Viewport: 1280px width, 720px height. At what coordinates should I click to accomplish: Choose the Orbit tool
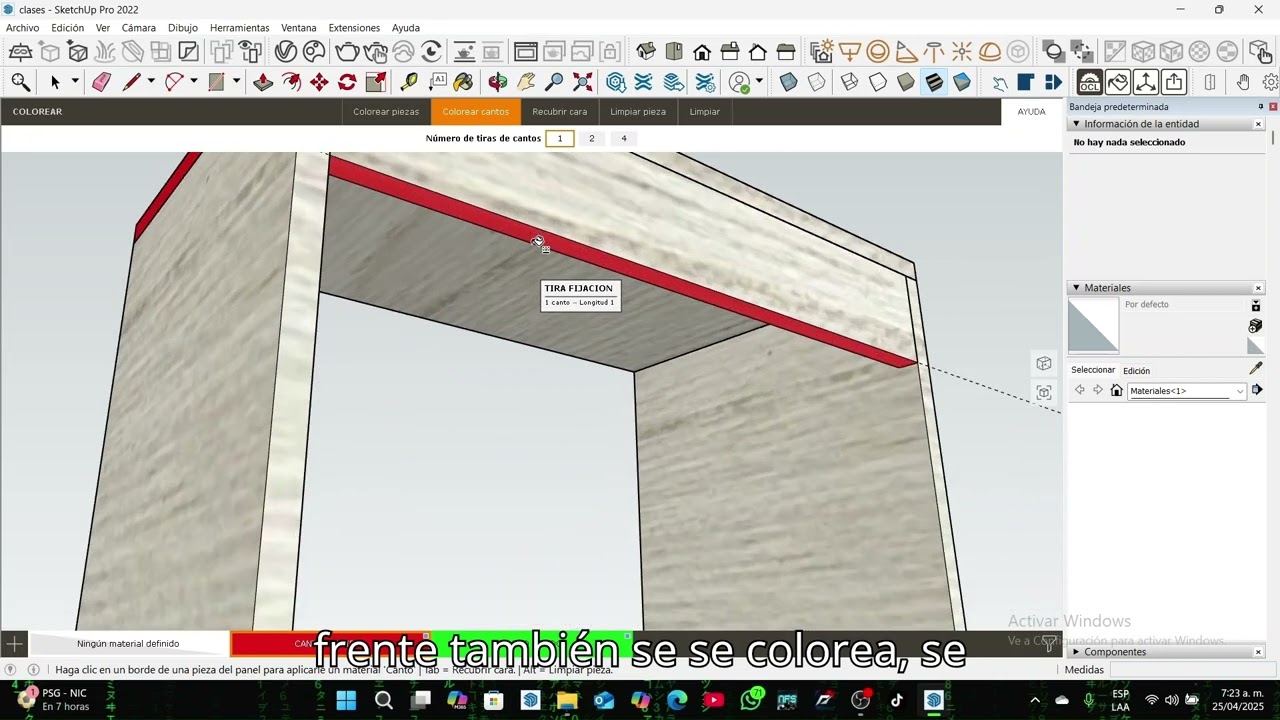[497, 82]
